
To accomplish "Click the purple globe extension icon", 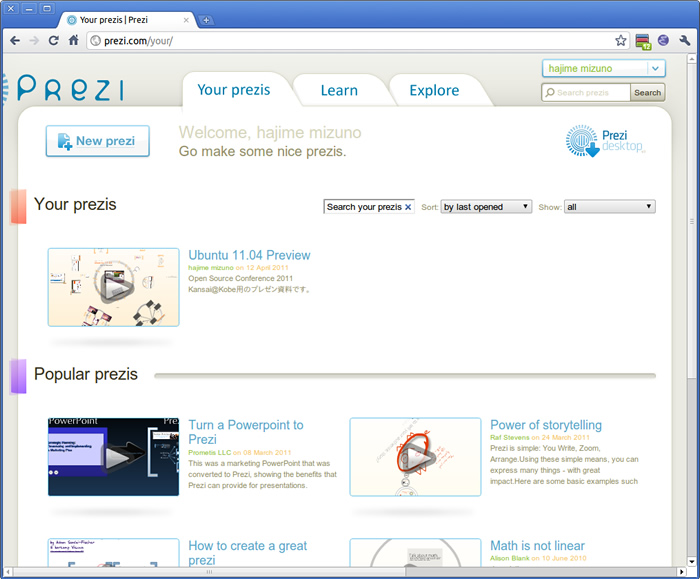I will click(x=663, y=41).
